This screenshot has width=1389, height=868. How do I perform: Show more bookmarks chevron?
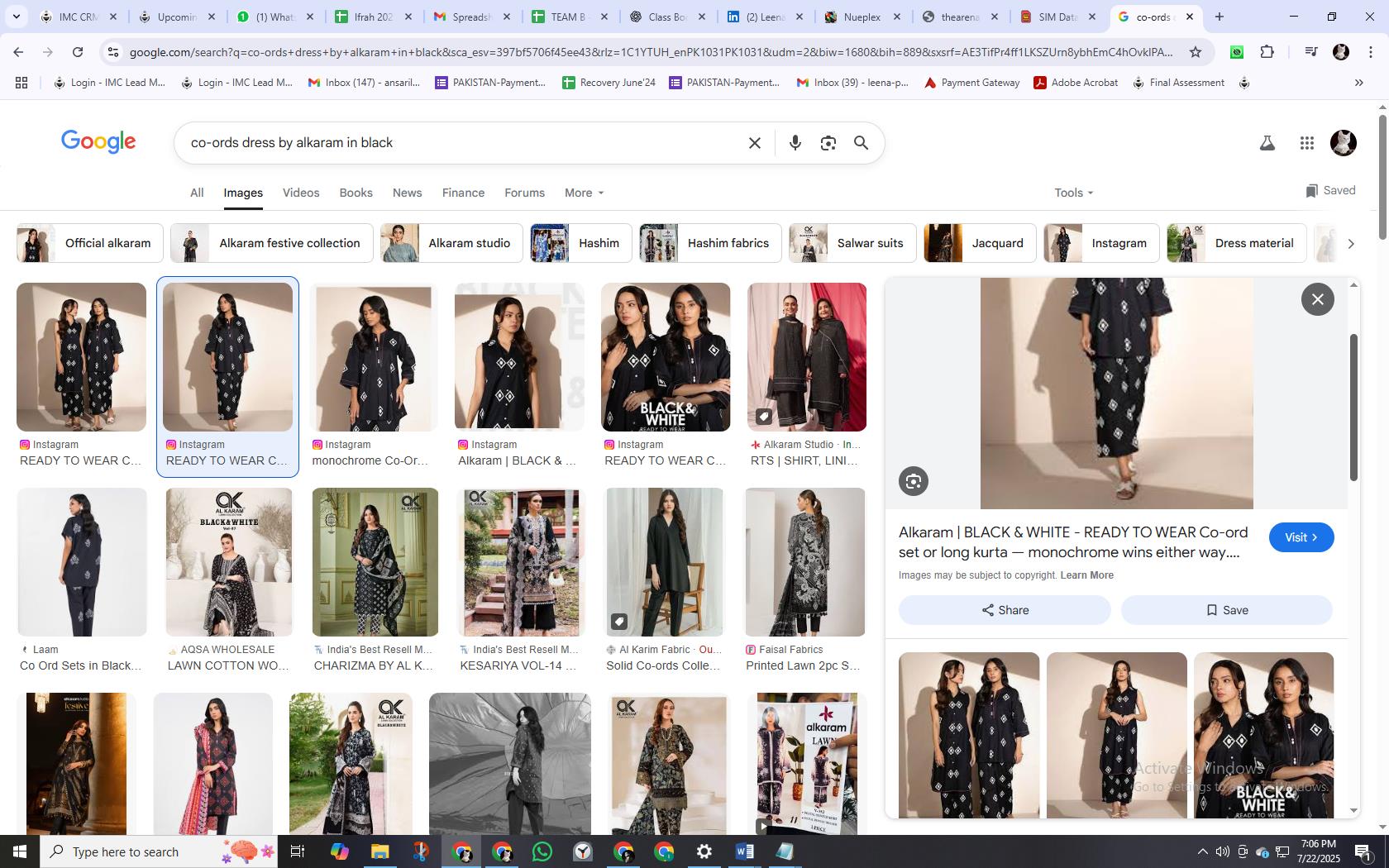pos(1358,83)
